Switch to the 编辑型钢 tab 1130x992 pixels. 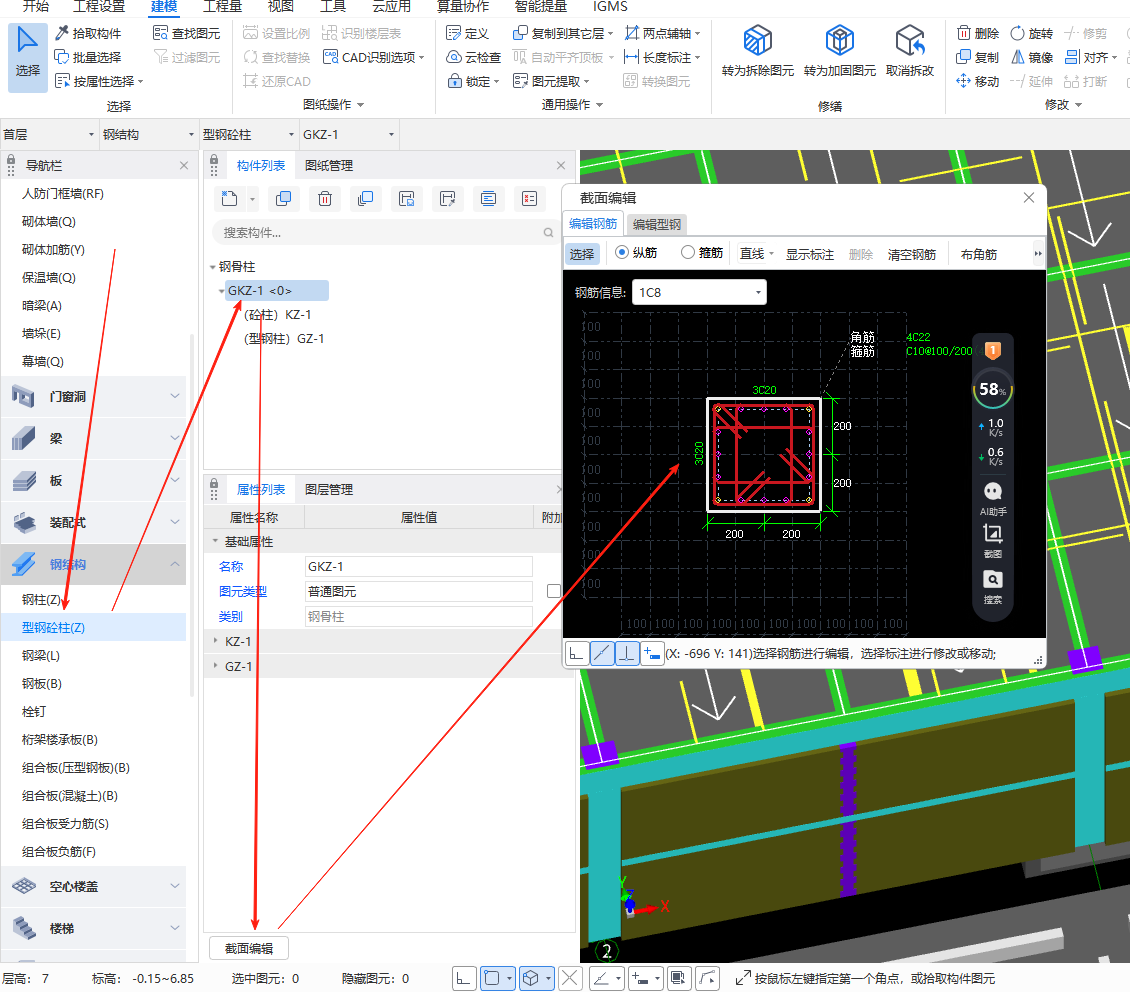657,224
